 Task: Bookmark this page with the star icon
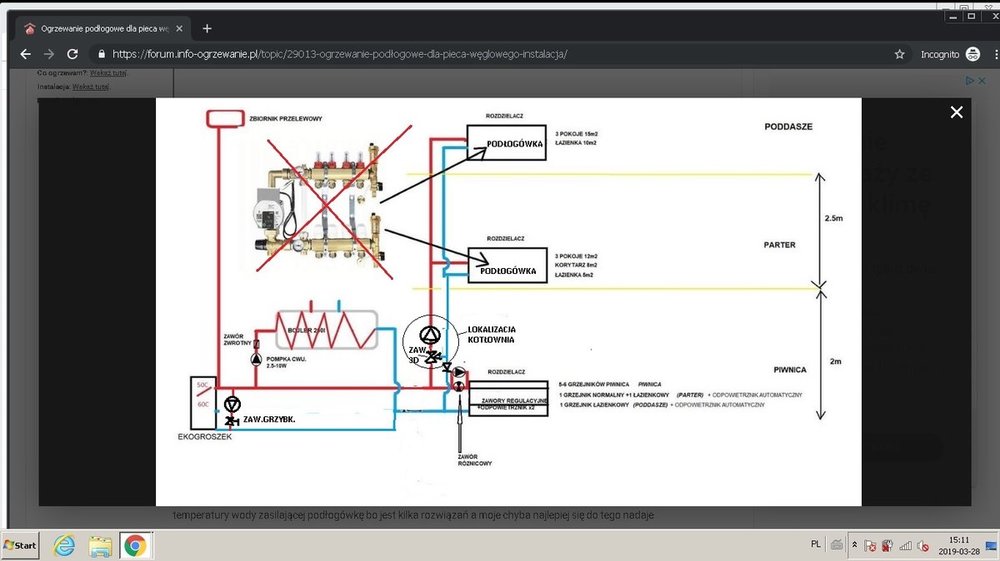tap(900, 54)
